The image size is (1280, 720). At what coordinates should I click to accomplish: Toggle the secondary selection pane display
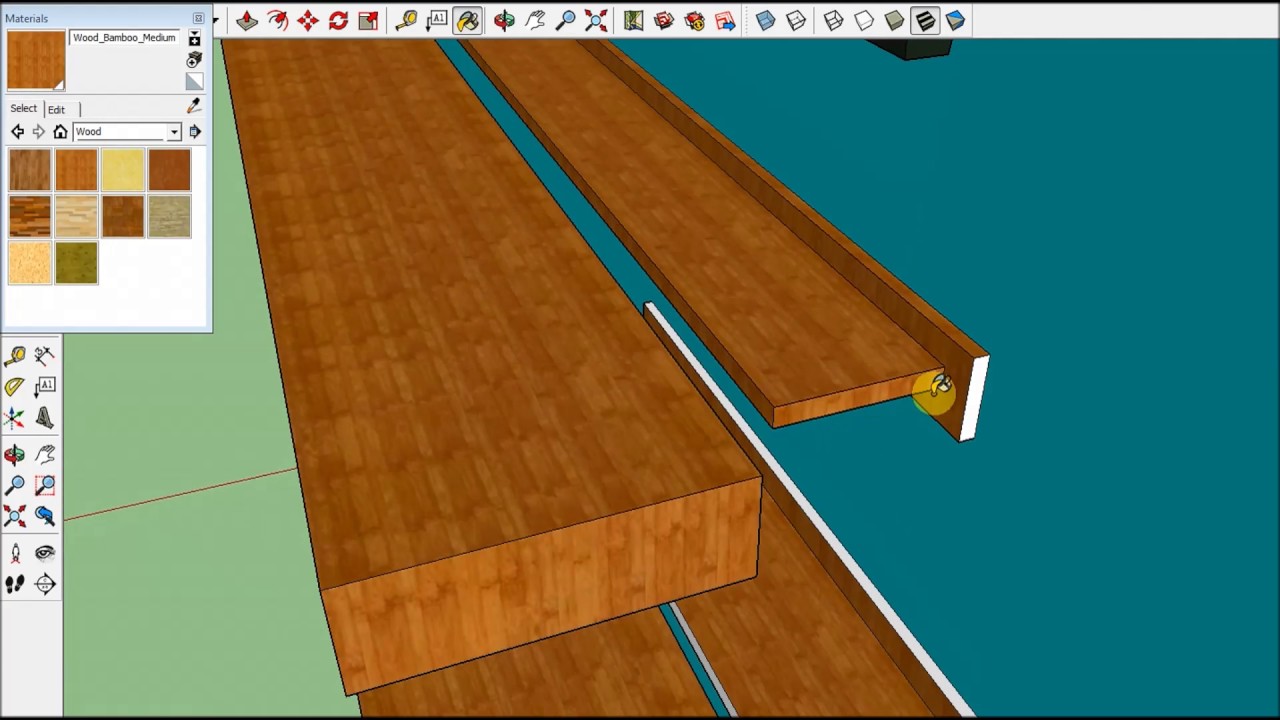194,39
